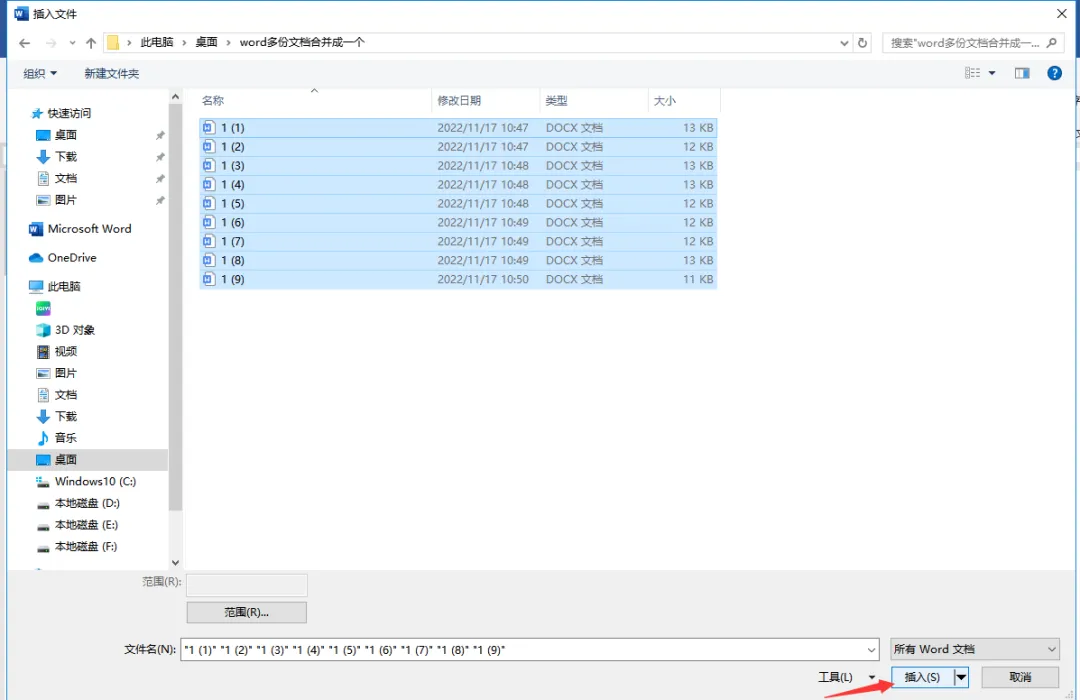Open 视频 folder
This screenshot has width=1080, height=700.
[x=65, y=351]
